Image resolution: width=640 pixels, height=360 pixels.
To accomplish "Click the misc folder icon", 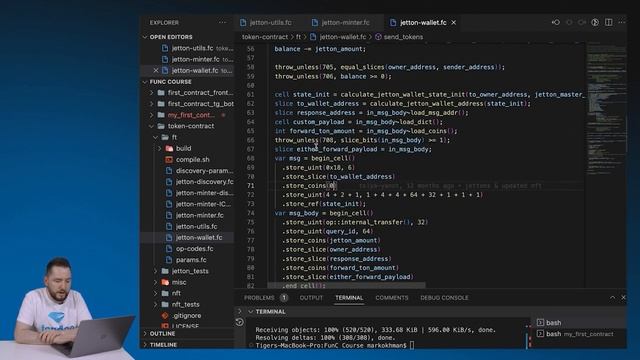I will [x=165, y=282].
